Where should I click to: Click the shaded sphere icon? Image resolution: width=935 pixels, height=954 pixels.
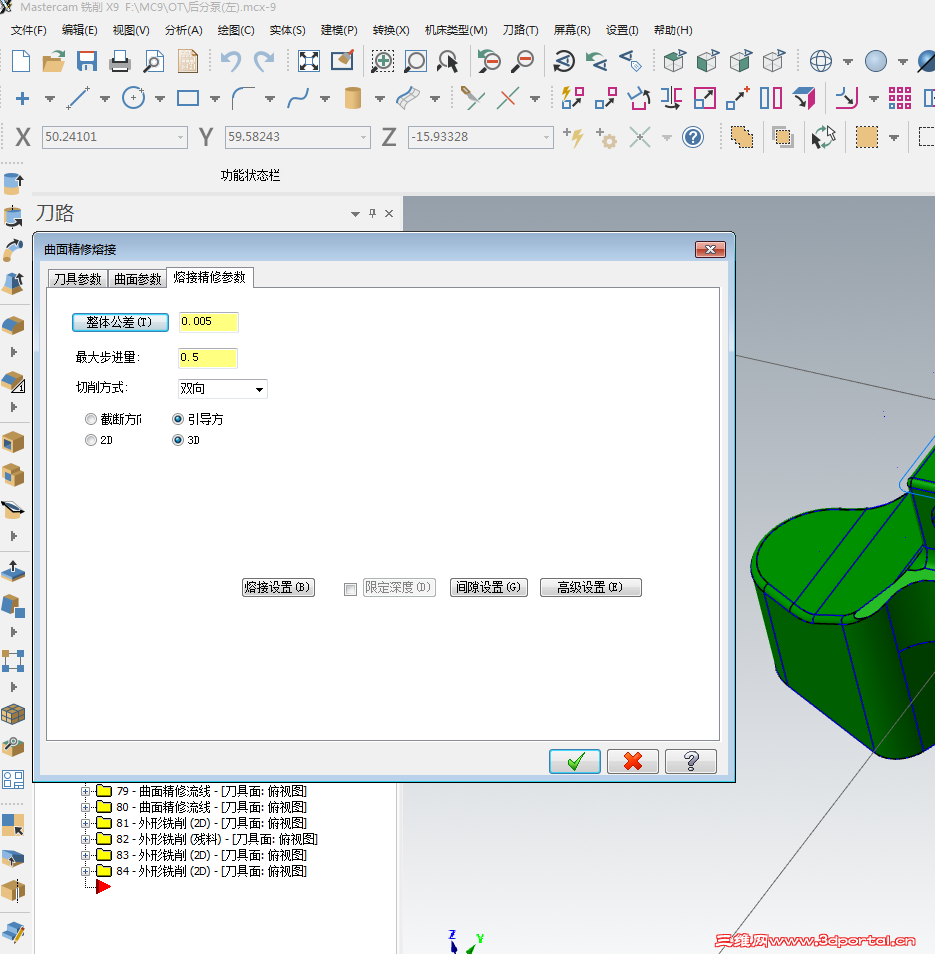pyautogui.click(x=875, y=61)
